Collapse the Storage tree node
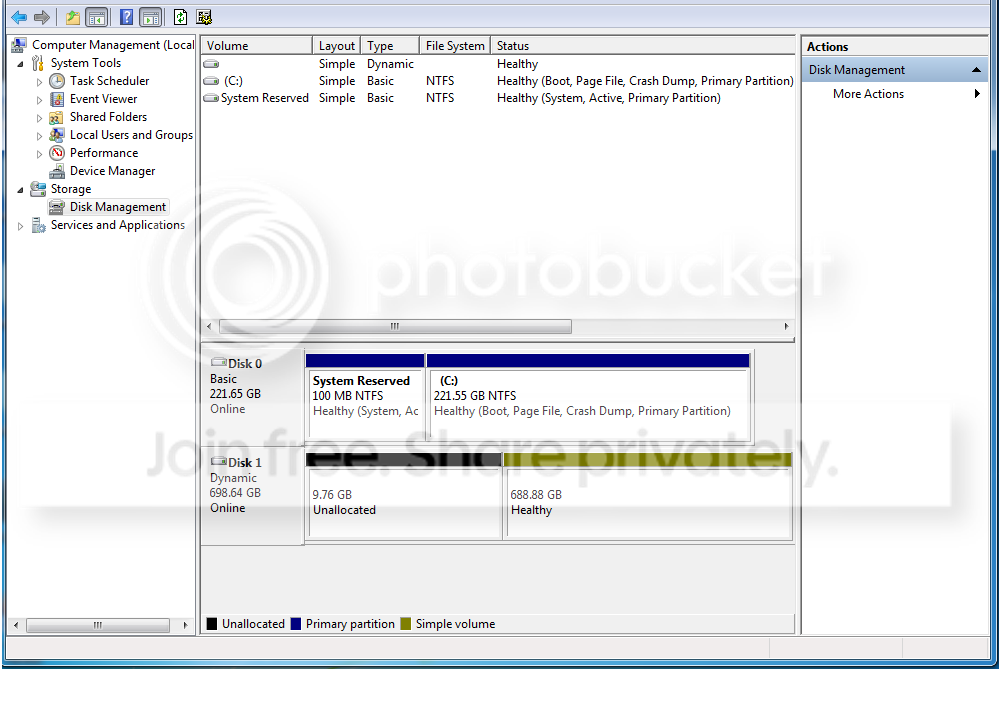 tap(20, 189)
